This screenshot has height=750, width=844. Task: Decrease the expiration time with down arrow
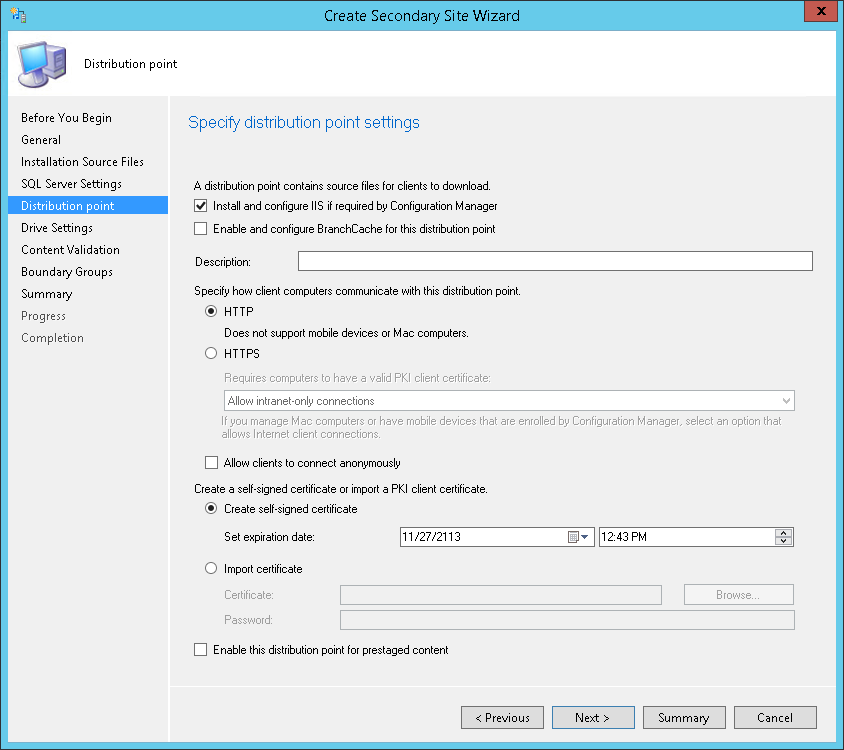[x=784, y=541]
